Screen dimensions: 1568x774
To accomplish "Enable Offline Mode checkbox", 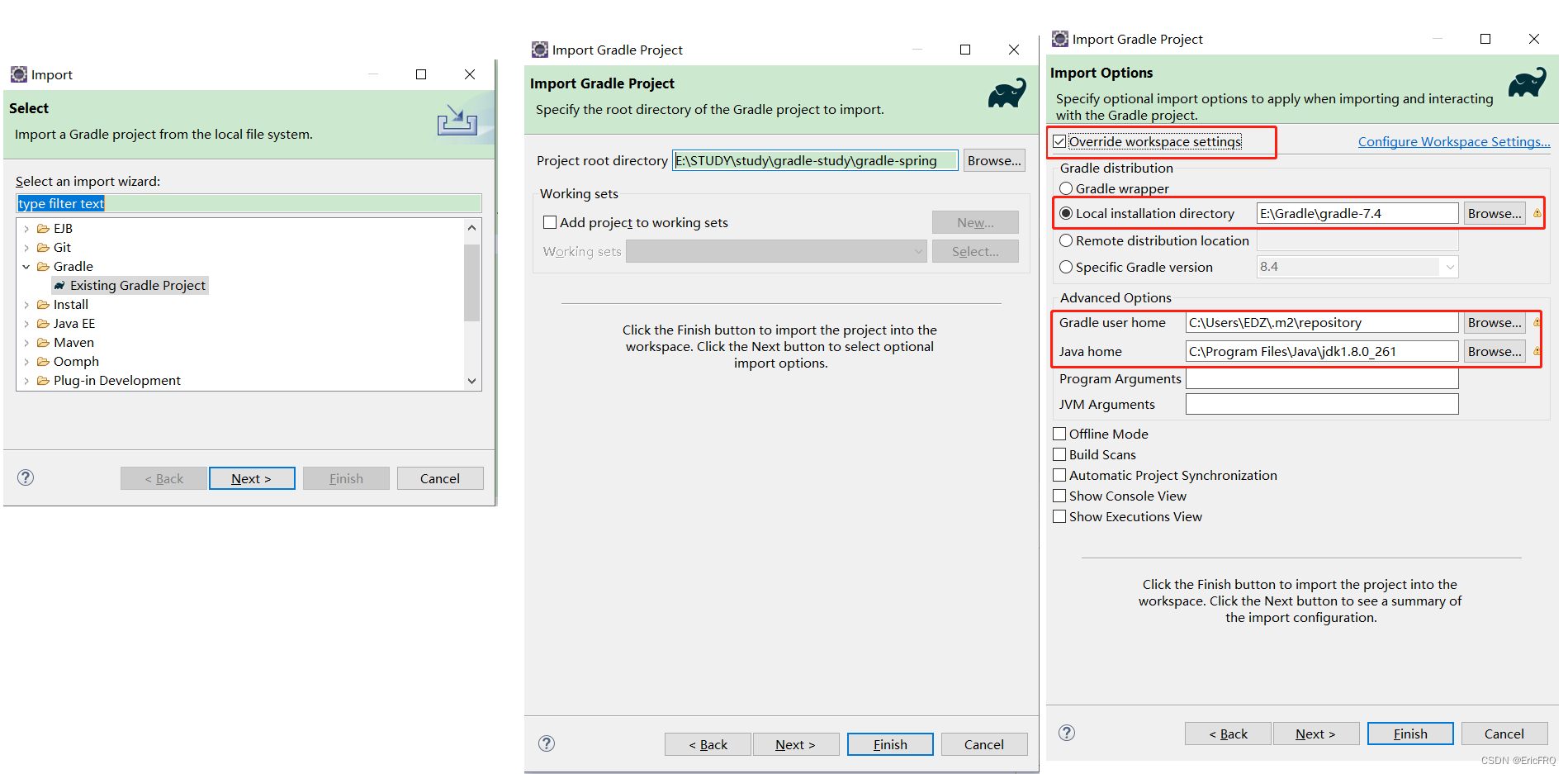I will click(1059, 434).
